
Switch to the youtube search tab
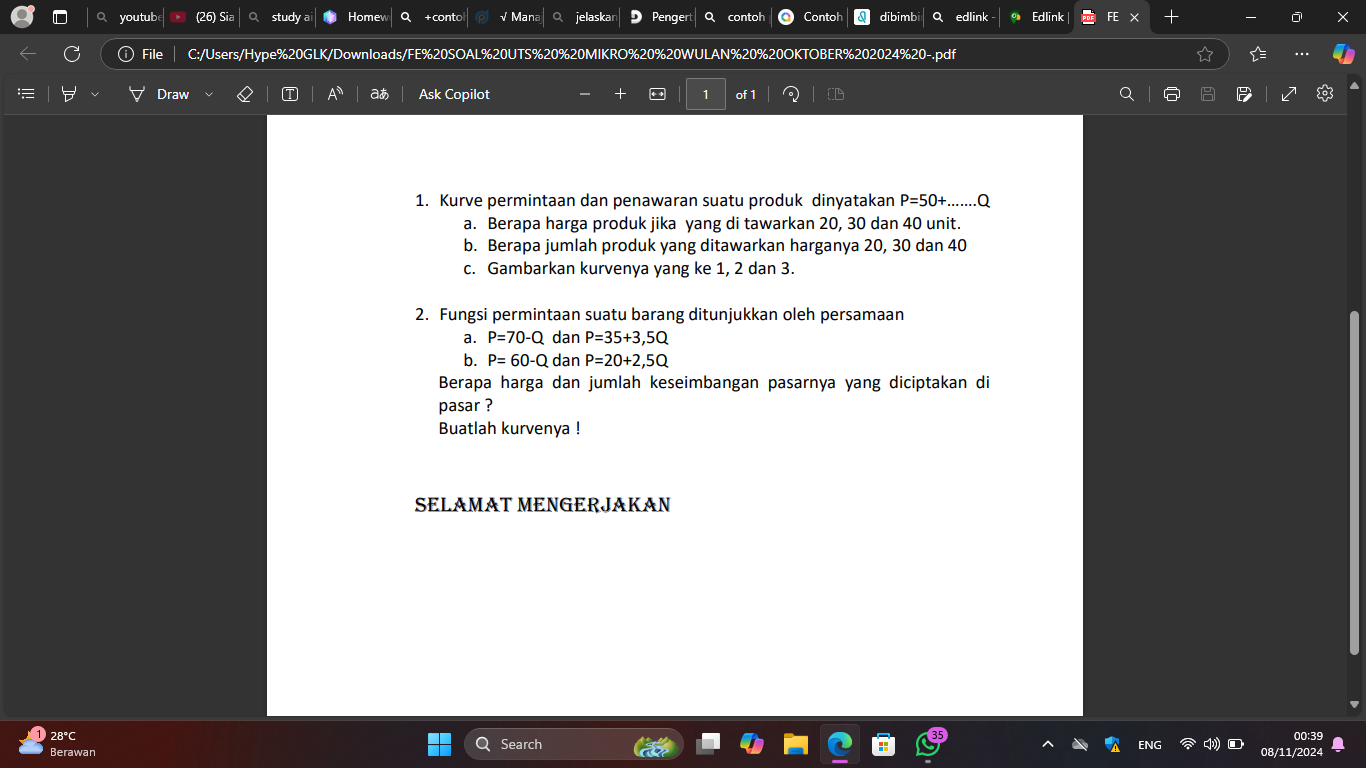[x=126, y=17]
